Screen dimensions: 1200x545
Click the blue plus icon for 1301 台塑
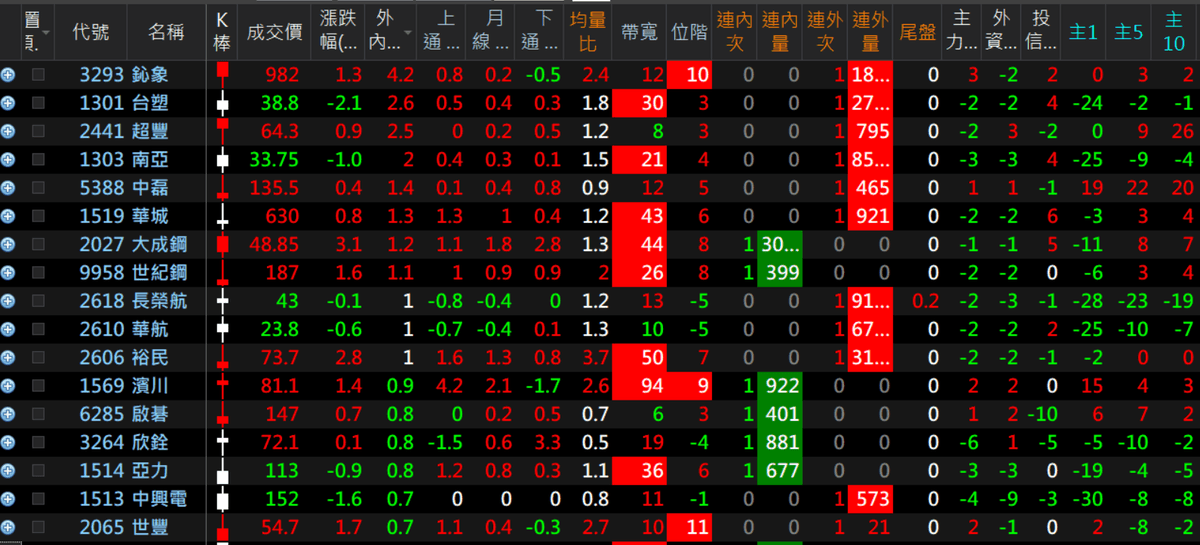click(x=8, y=102)
